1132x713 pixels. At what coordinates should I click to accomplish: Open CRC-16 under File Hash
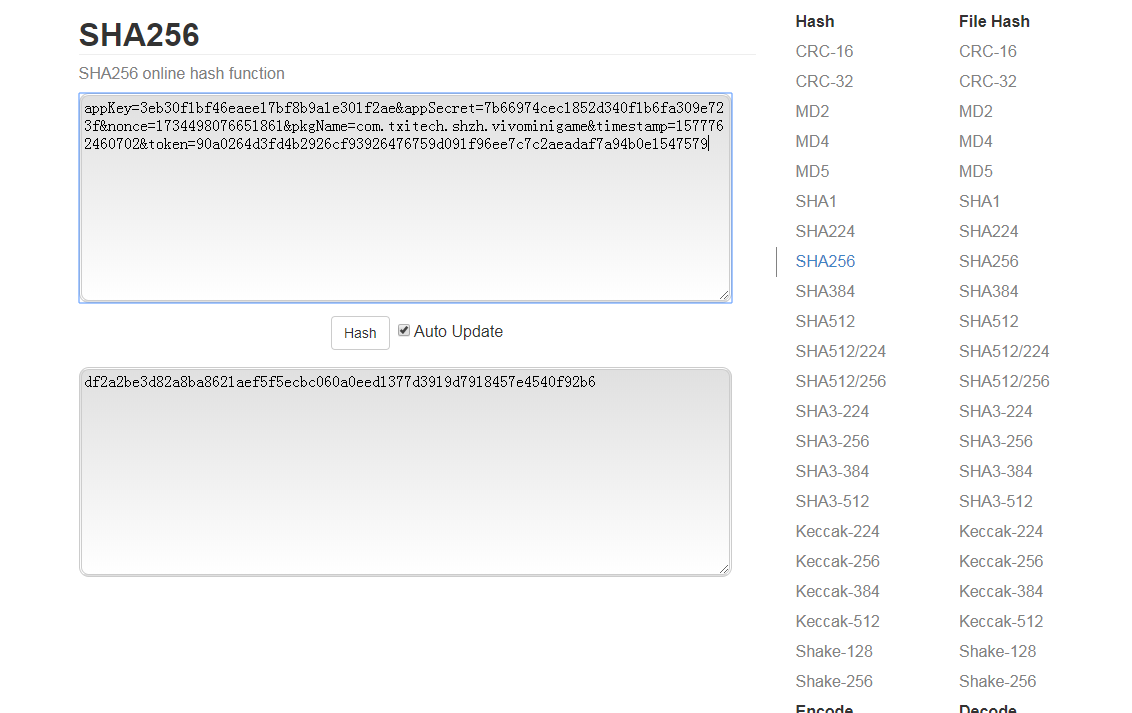988,51
